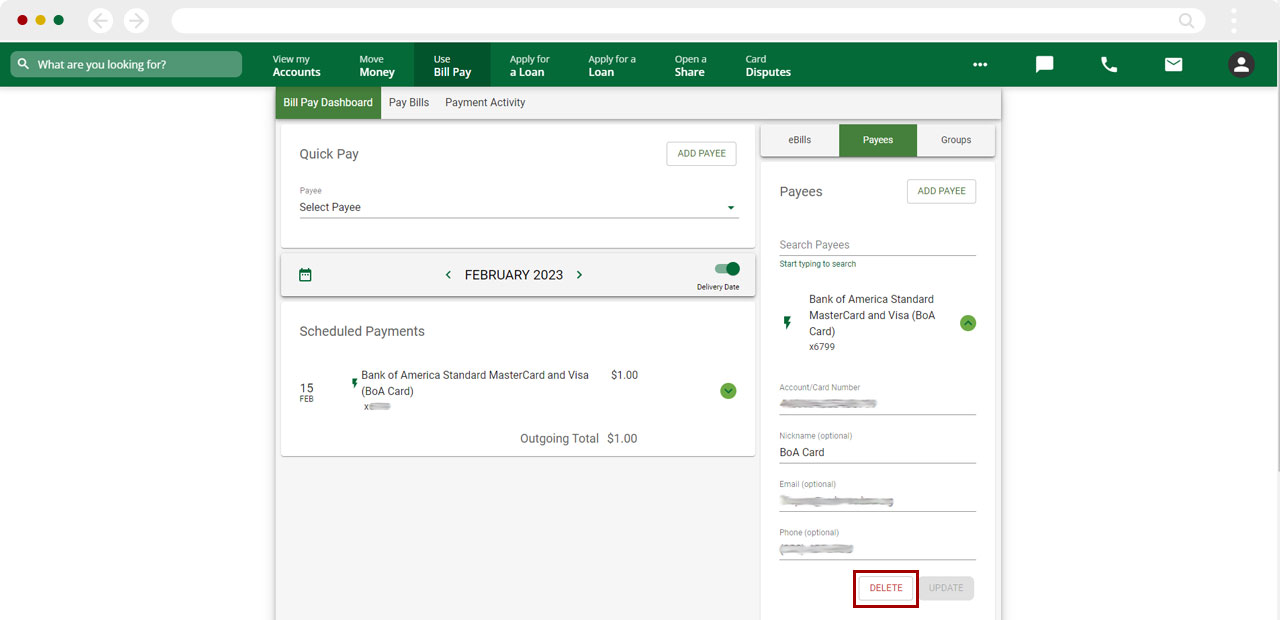Click the Delete payee button
The image size is (1280, 620).
[886, 588]
